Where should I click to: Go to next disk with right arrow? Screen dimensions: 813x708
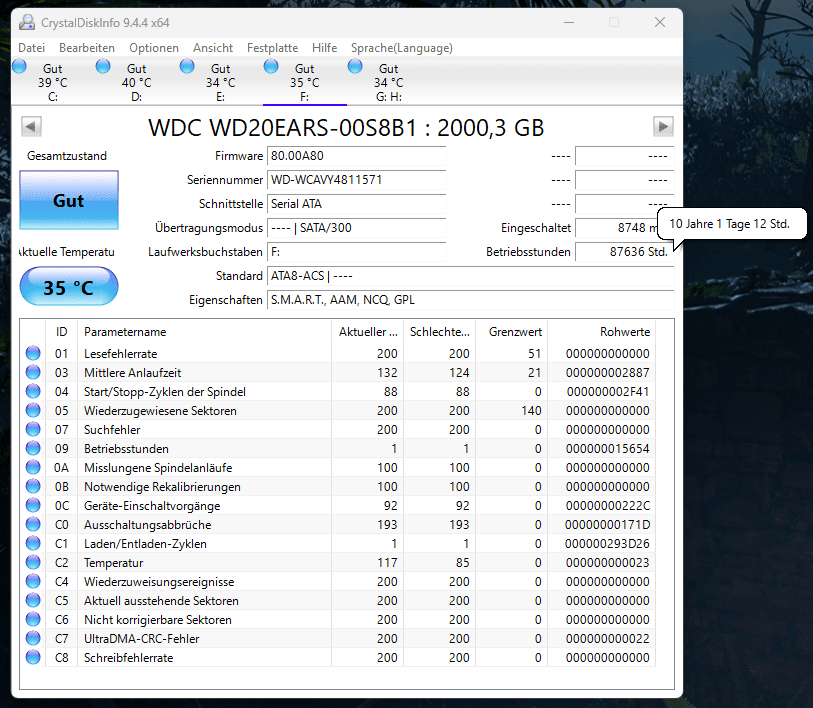[663, 126]
